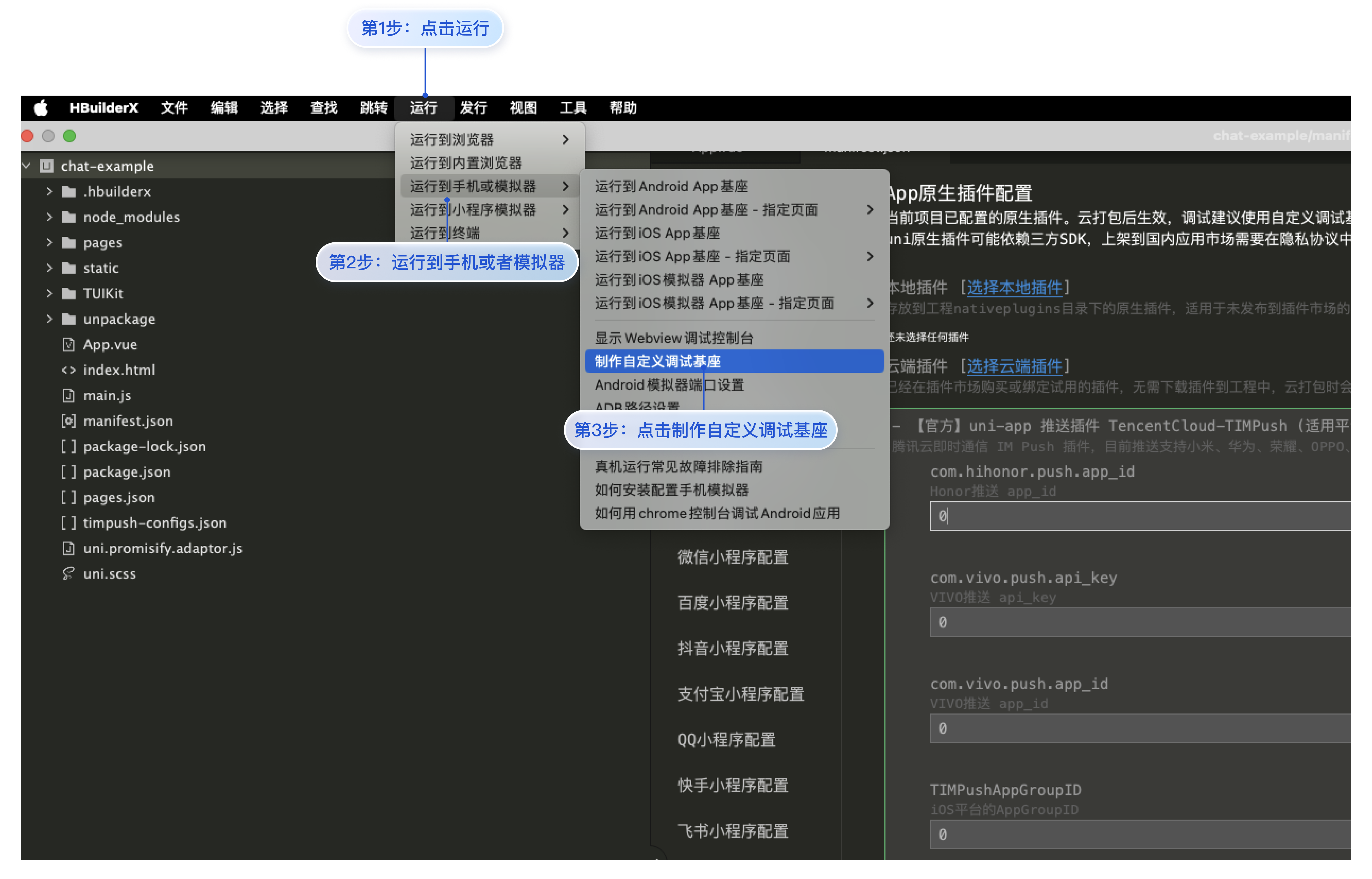Click the pages.json file icon
The image size is (1372, 879).
coord(68,497)
